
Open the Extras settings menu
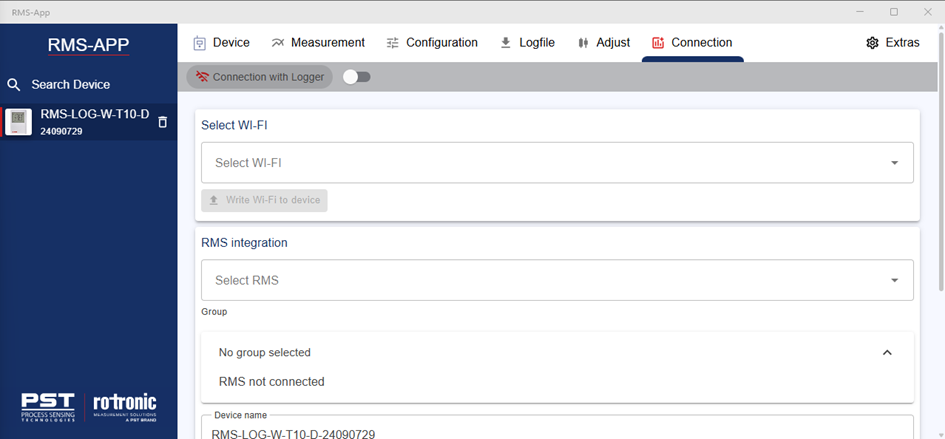pyautogui.click(x=893, y=43)
